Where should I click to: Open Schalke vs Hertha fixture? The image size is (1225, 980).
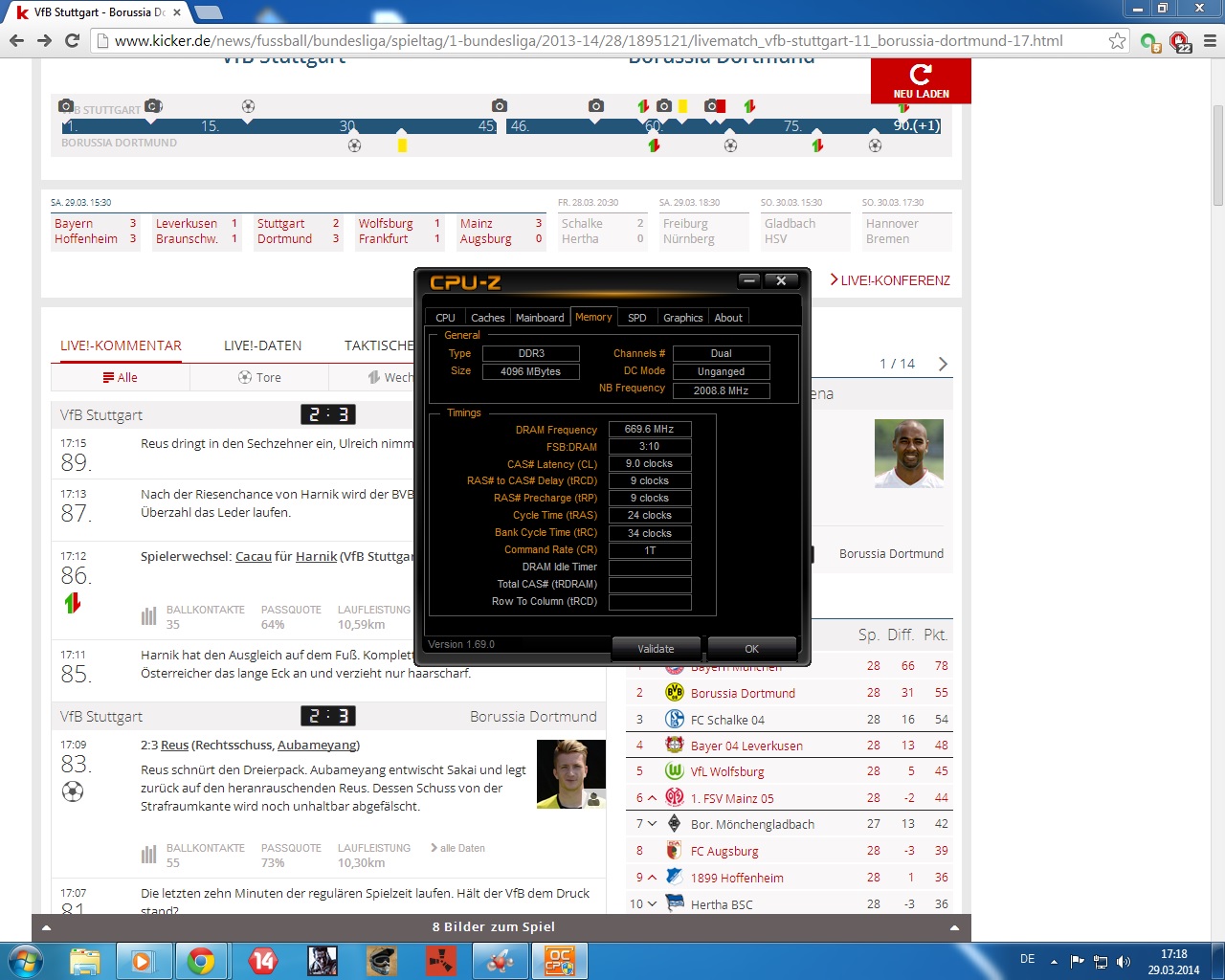click(602, 232)
